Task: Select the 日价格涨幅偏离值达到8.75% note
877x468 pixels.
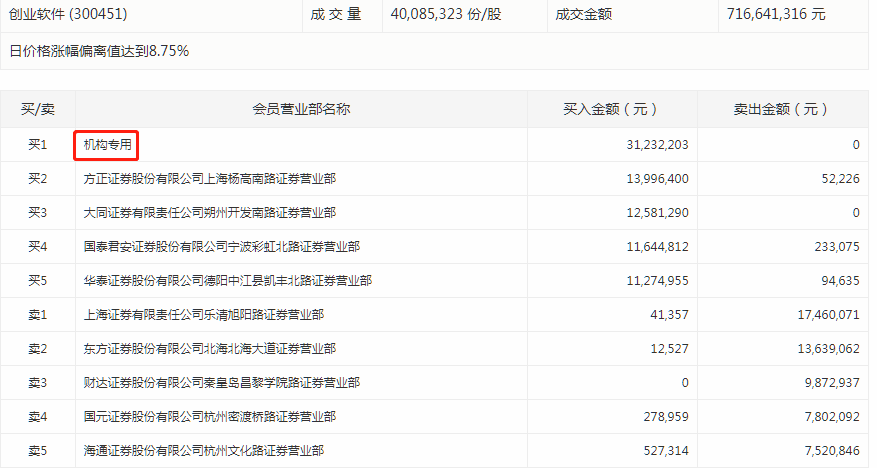Action: (x=99, y=51)
